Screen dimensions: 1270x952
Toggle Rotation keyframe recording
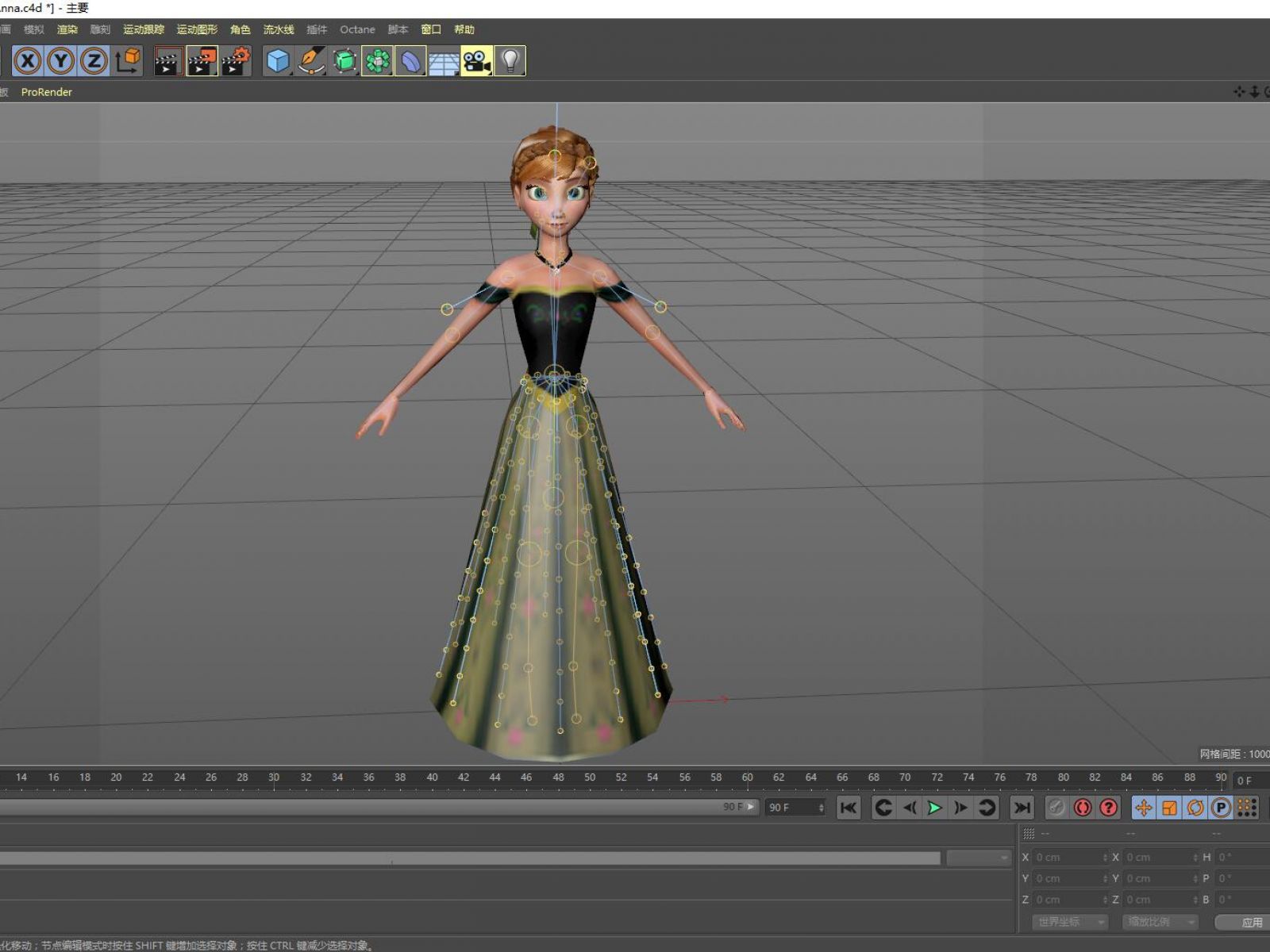[1195, 808]
